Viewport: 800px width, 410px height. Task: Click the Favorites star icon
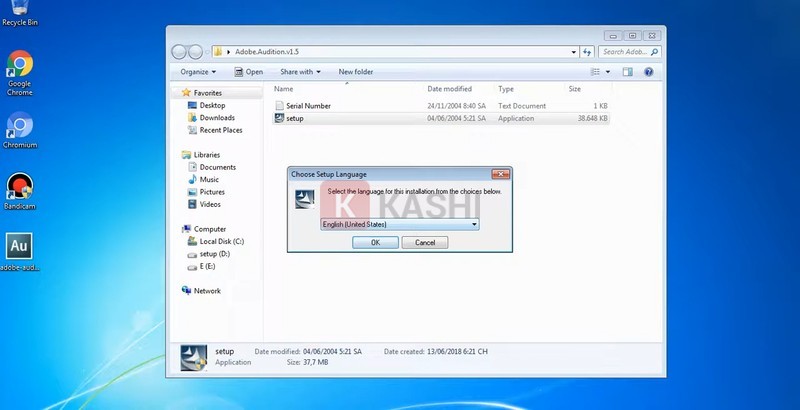pos(186,92)
